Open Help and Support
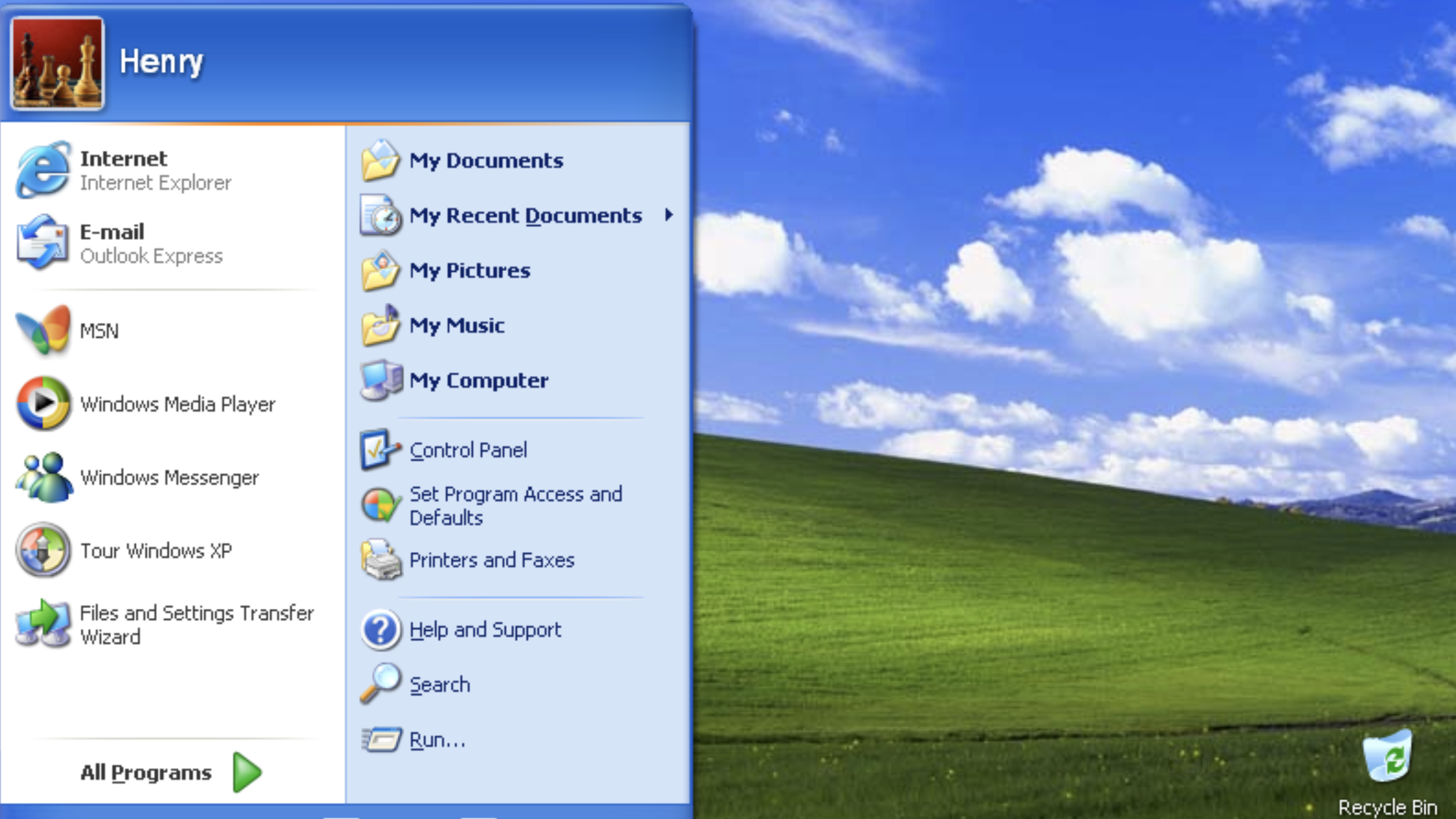Viewport: 1456px width, 819px height. 485,630
